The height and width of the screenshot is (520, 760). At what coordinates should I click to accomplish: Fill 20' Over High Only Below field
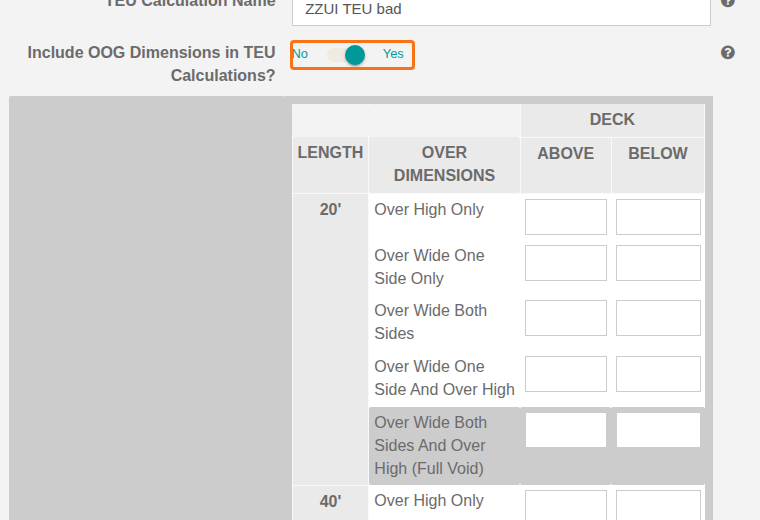pos(658,217)
